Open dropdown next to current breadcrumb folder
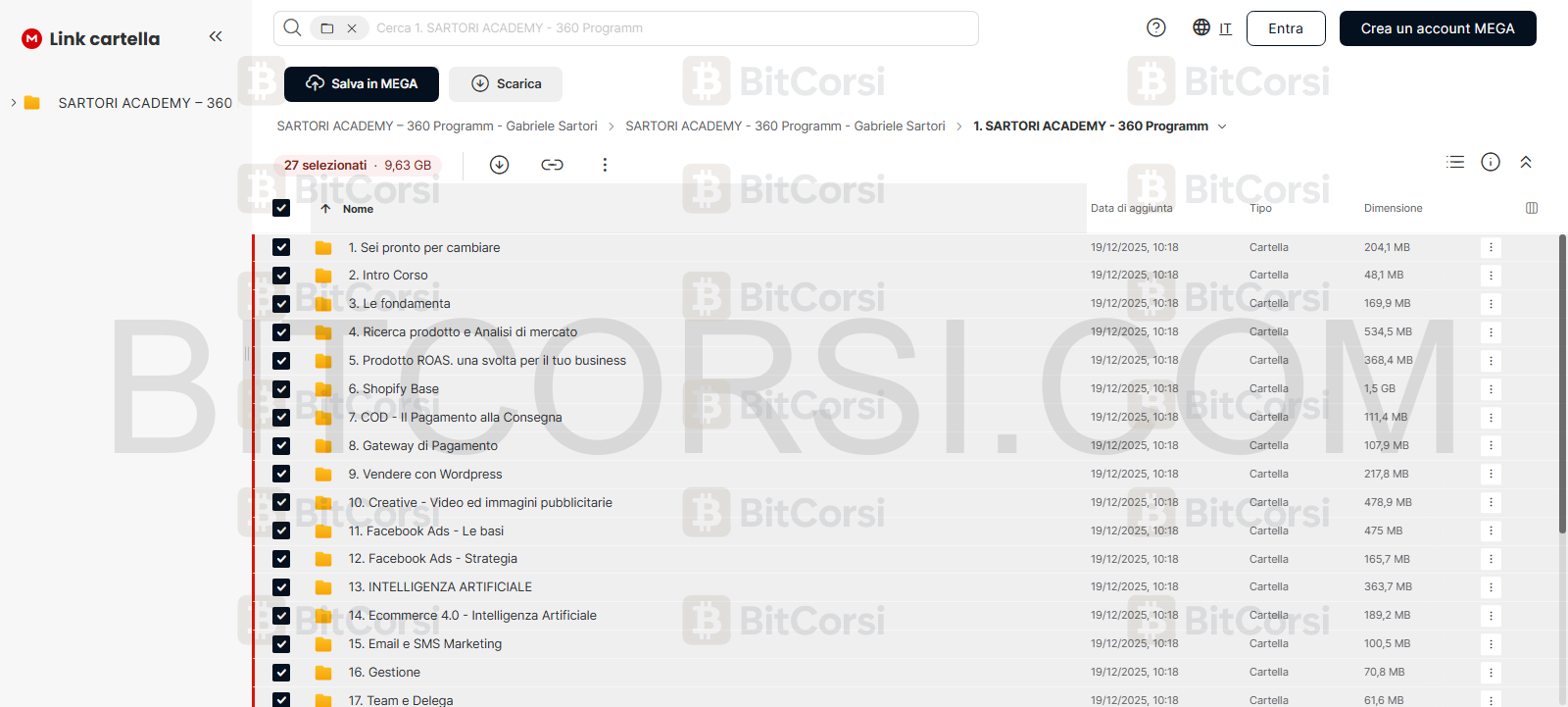 1222,126
